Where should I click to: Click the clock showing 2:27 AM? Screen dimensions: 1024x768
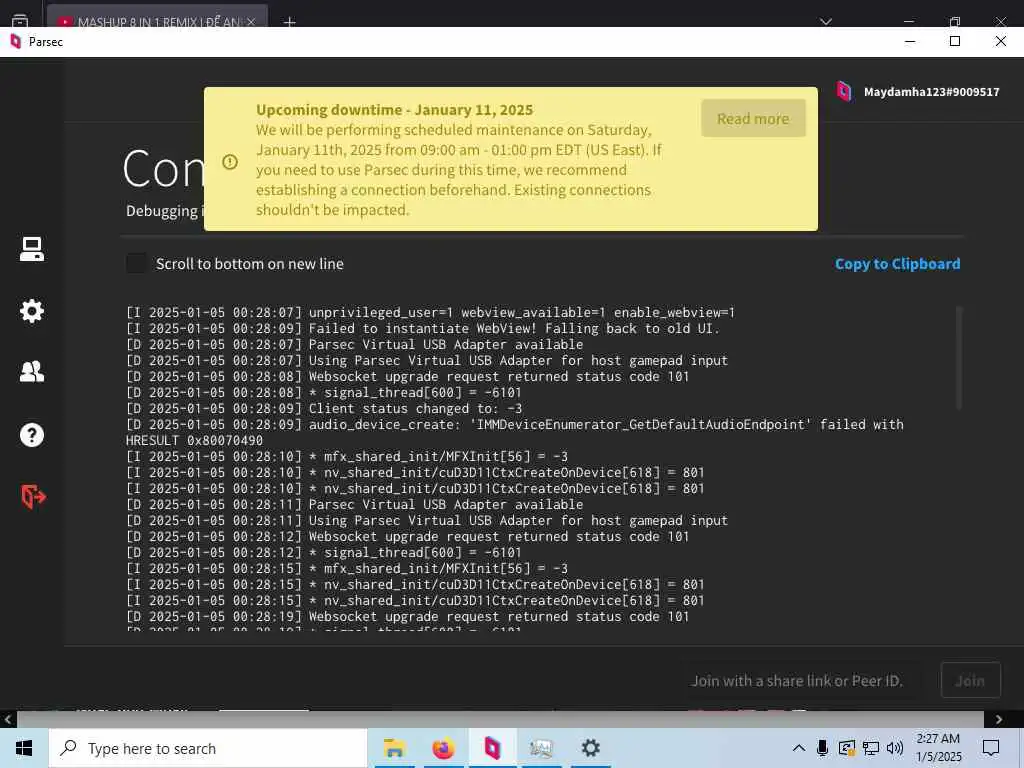[x=938, y=739]
